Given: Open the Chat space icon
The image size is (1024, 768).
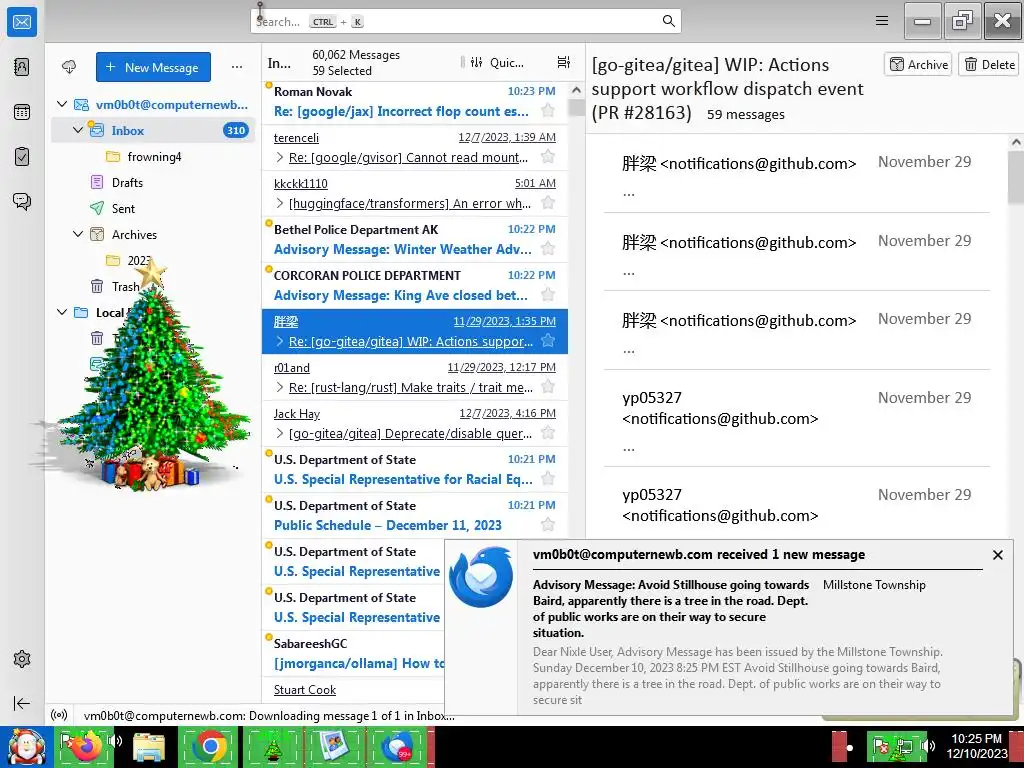Looking at the screenshot, I should point(22,201).
